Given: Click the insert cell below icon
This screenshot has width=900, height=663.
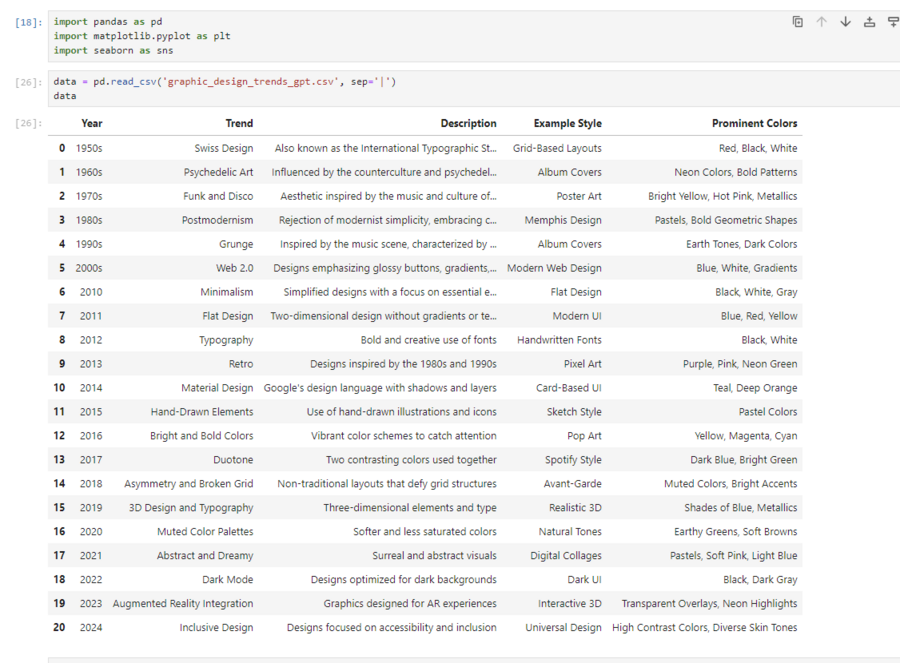Looking at the screenshot, I should pos(893,22).
